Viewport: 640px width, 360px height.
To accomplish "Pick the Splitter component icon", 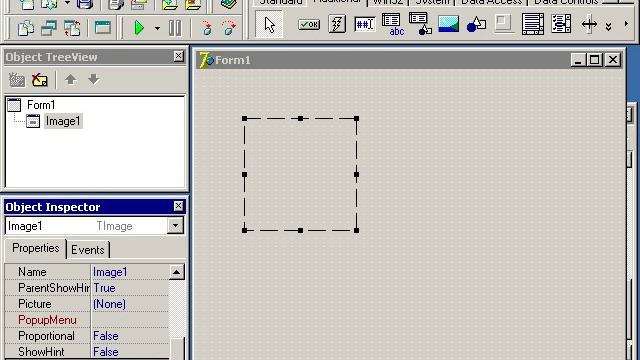I will pos(589,24).
